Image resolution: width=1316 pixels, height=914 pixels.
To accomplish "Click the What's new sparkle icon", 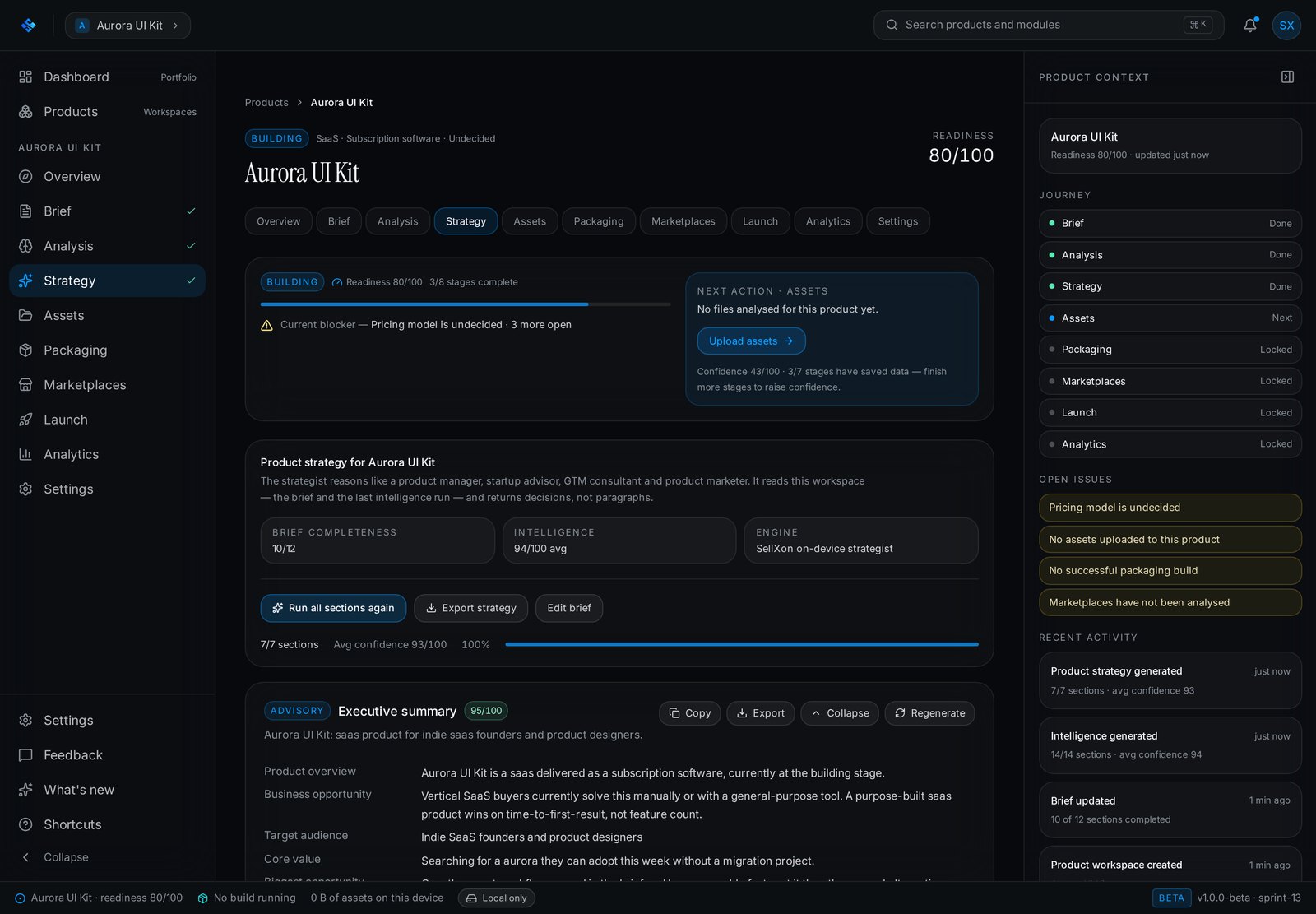I will (25, 790).
